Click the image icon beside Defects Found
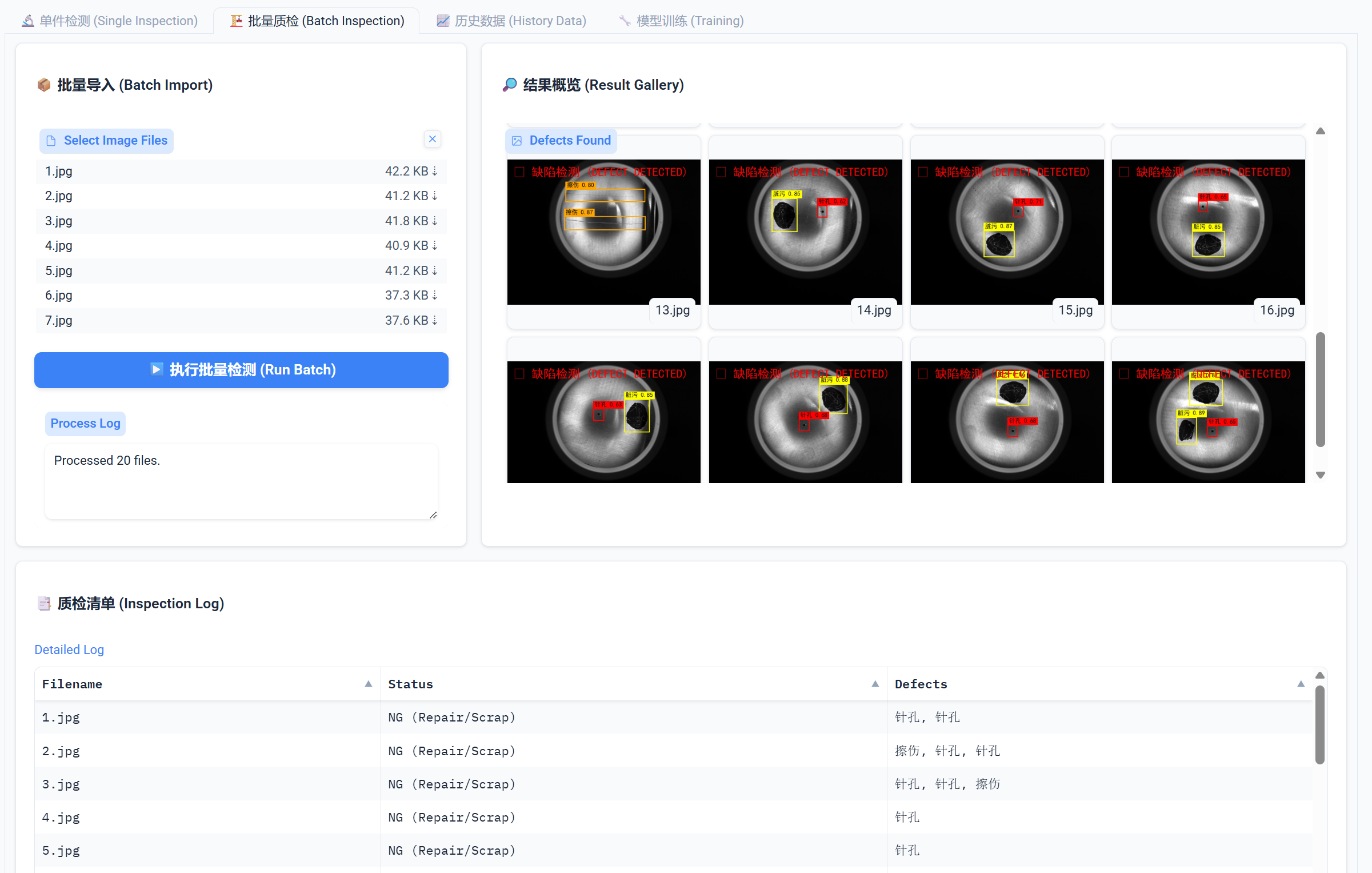This screenshot has height=873, width=1372. [x=517, y=141]
